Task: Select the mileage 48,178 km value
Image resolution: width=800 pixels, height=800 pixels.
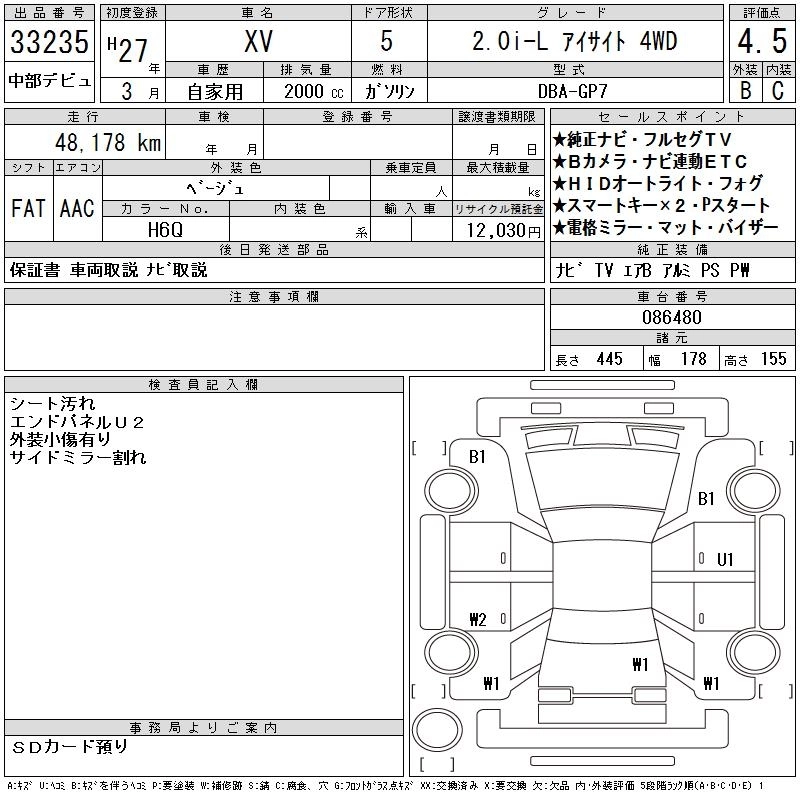Action: click(x=110, y=143)
